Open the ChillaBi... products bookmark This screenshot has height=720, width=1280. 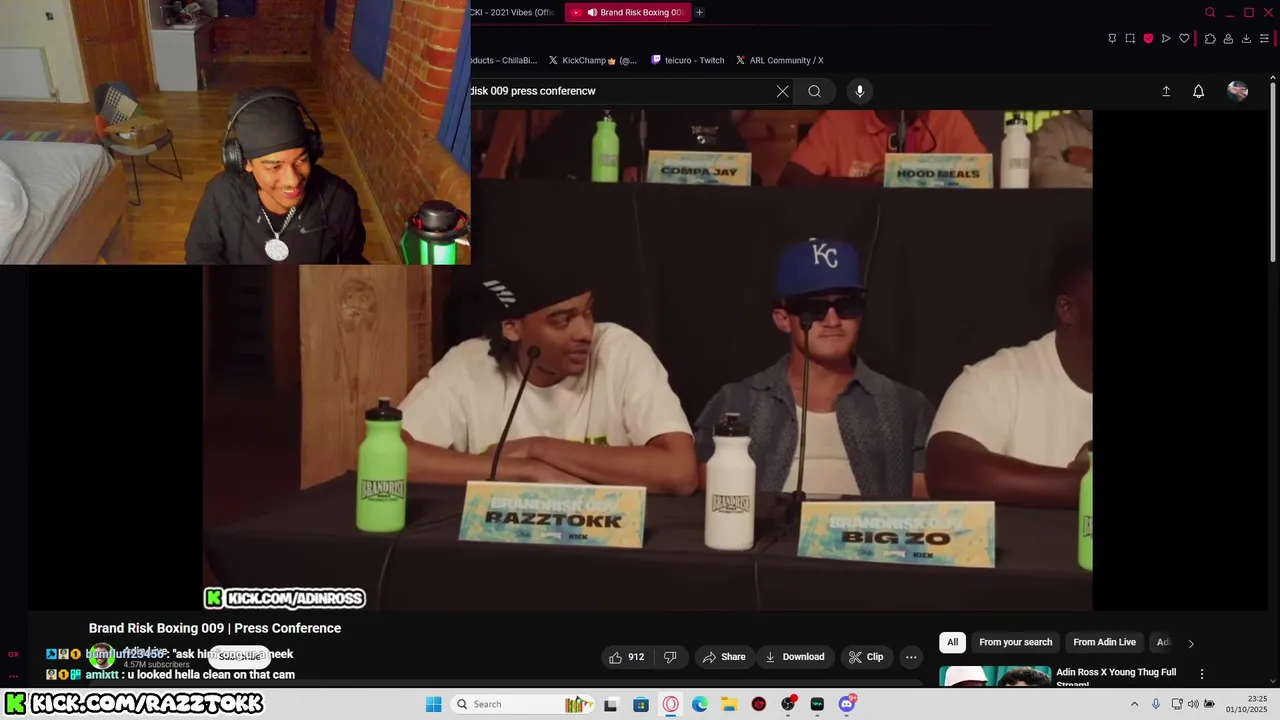click(504, 60)
